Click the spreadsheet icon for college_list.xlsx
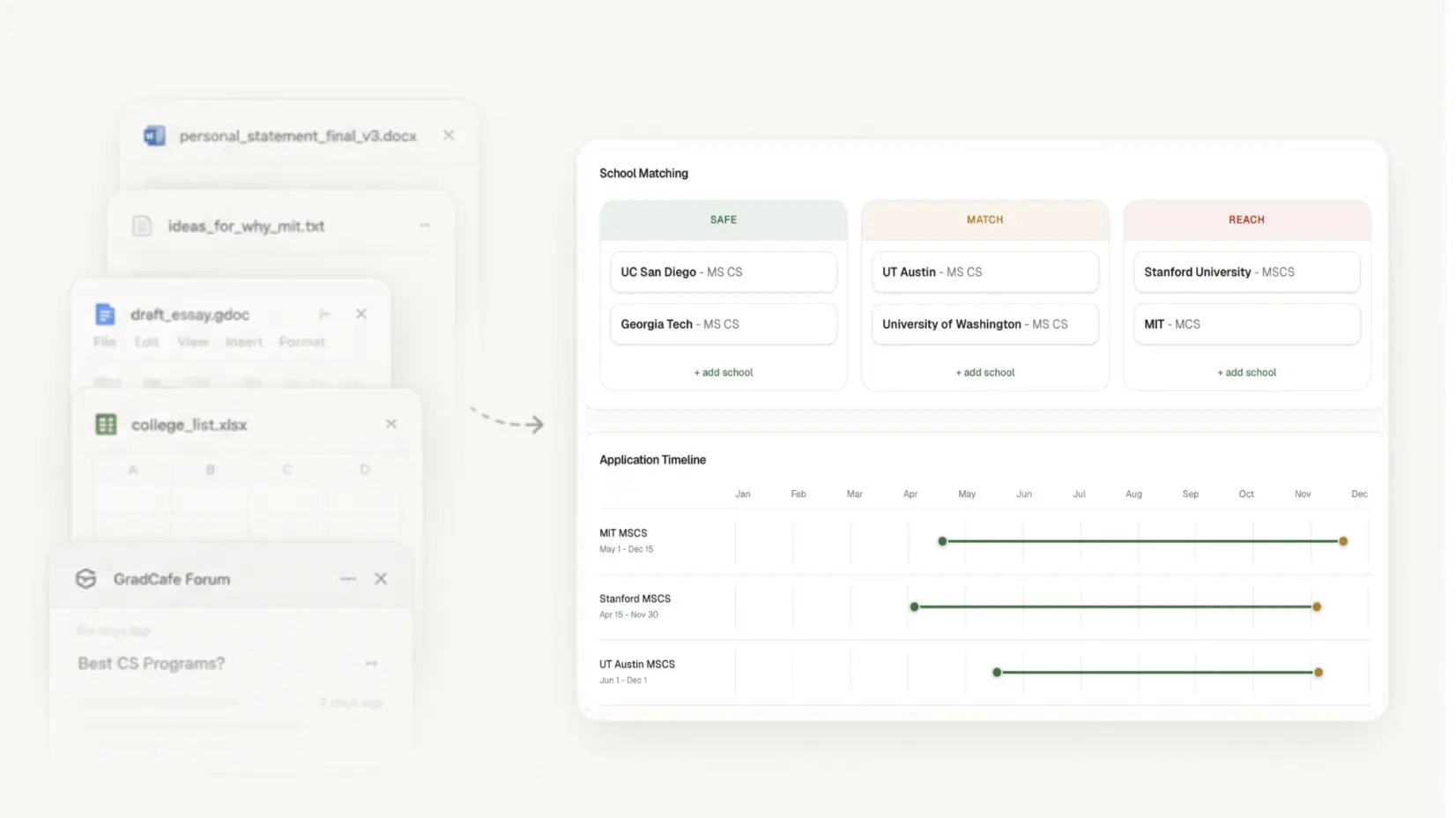Viewport: 1456px width, 818px height. (x=106, y=424)
